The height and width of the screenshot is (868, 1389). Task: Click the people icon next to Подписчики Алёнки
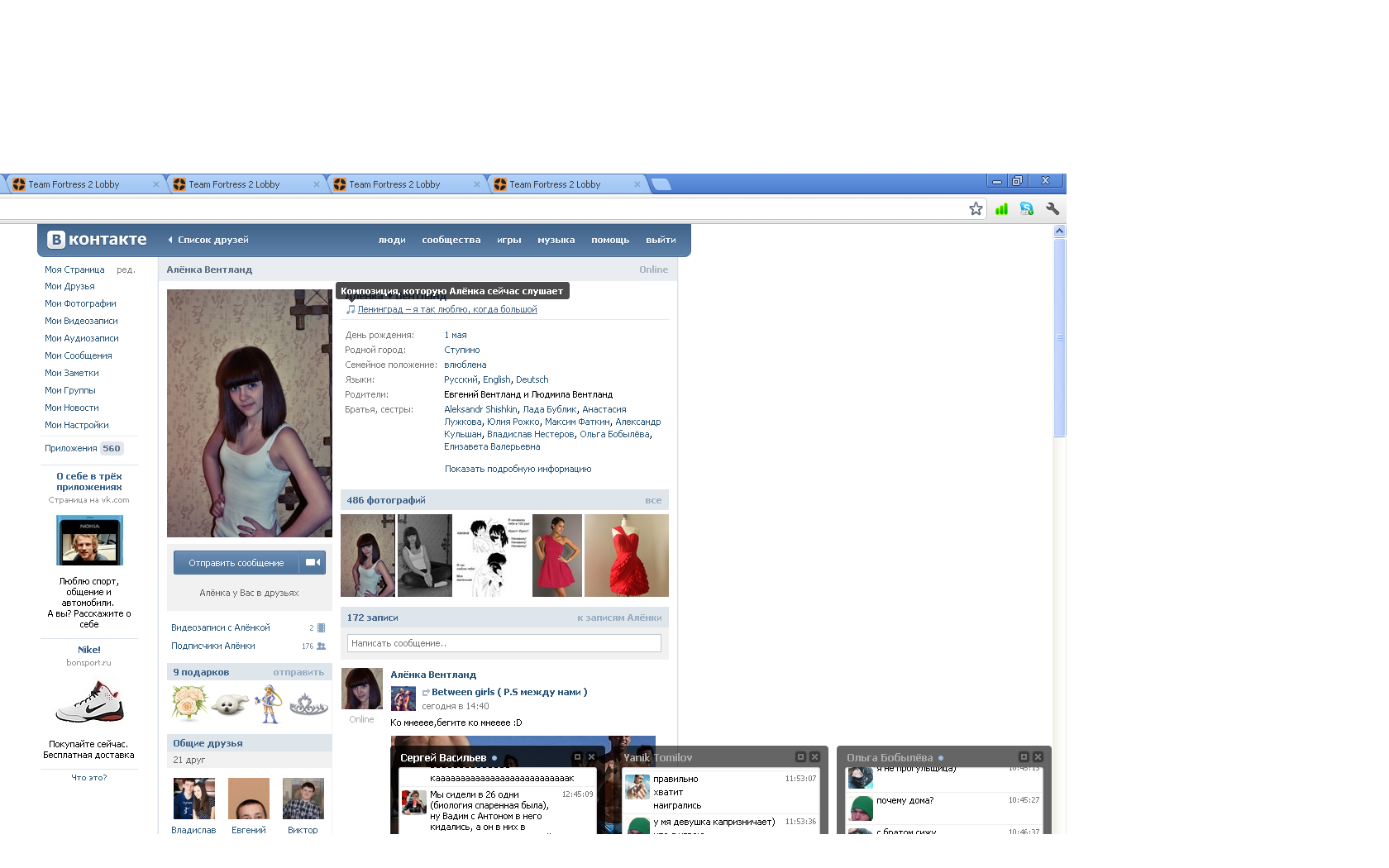322,646
